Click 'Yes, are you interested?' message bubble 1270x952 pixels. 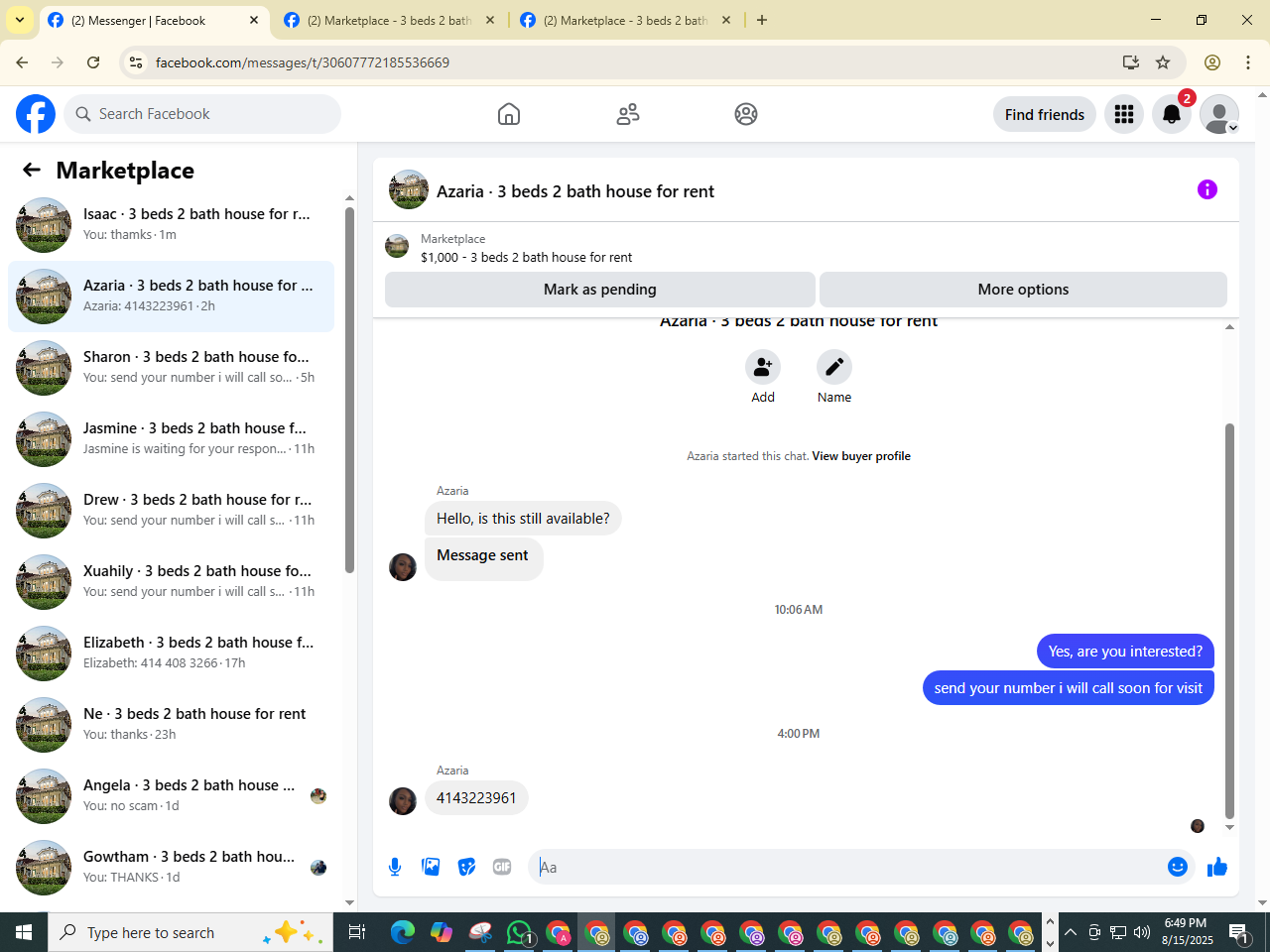coord(1125,652)
